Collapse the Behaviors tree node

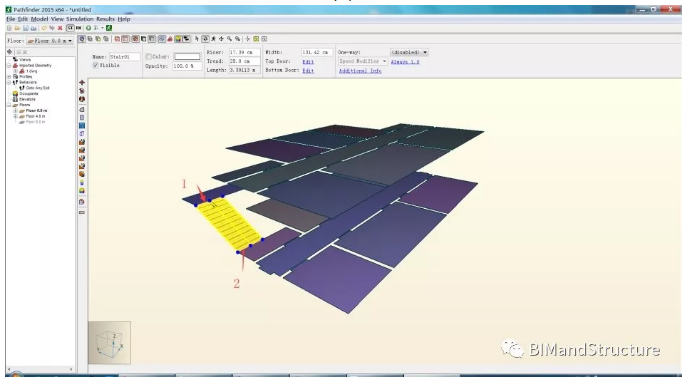[x=9, y=82]
